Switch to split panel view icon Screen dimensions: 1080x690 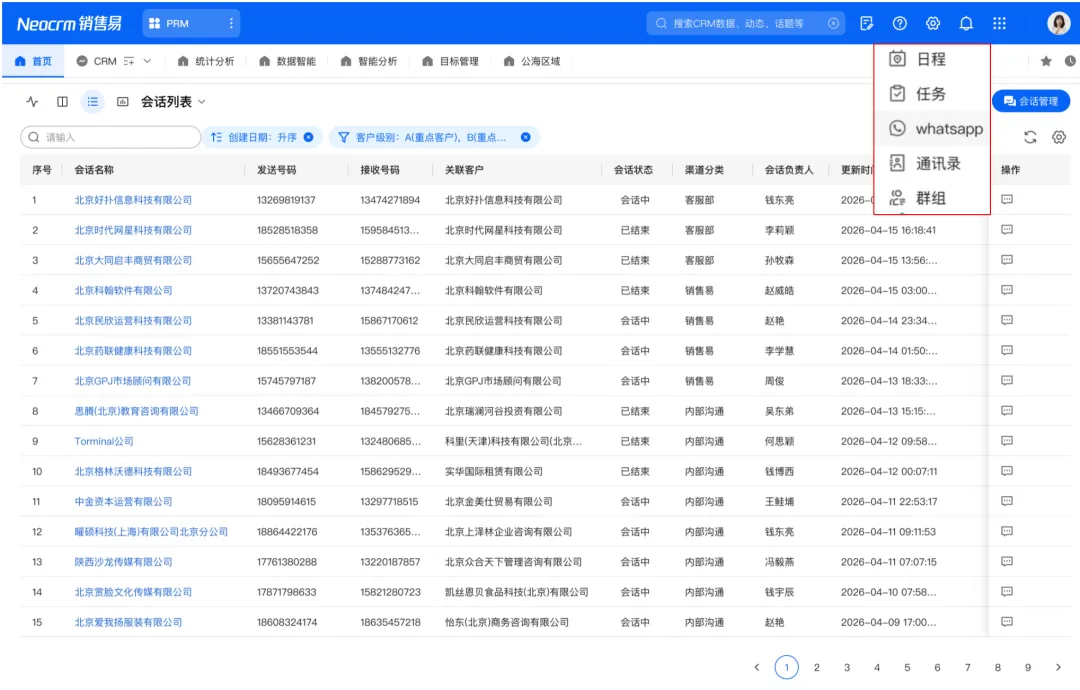click(62, 101)
